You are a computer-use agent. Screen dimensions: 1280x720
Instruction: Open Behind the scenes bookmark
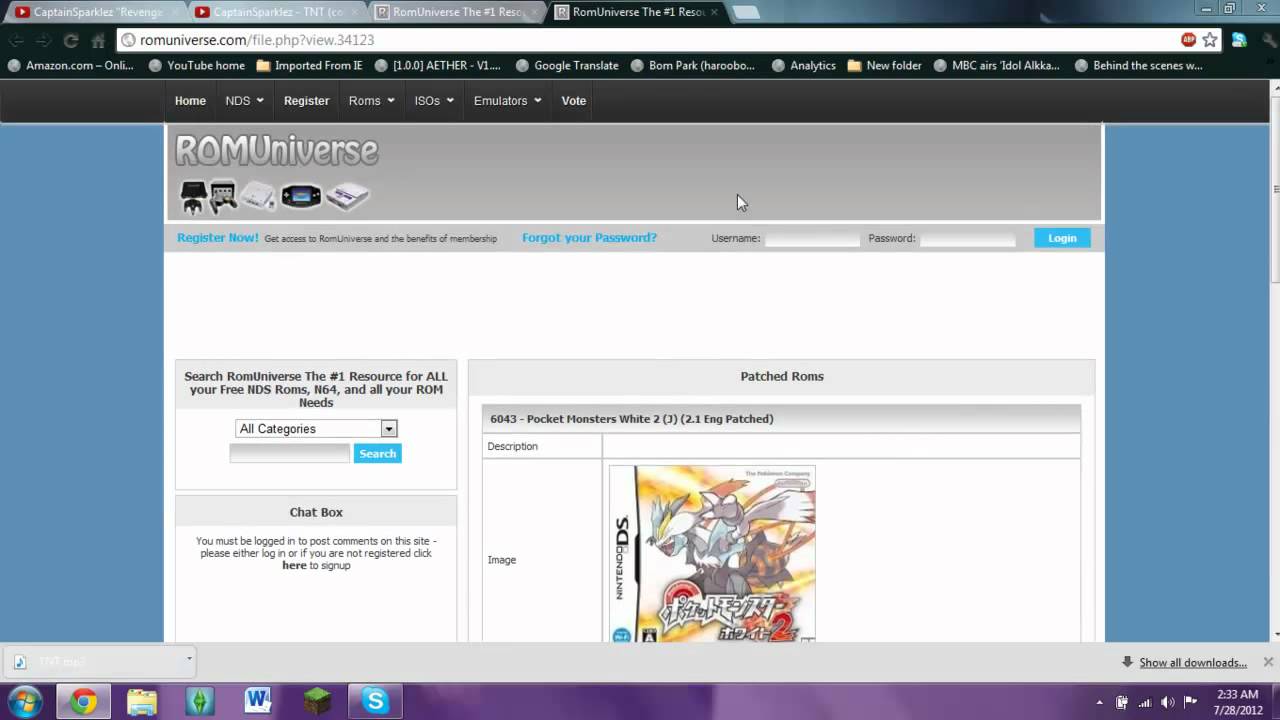1138,66
